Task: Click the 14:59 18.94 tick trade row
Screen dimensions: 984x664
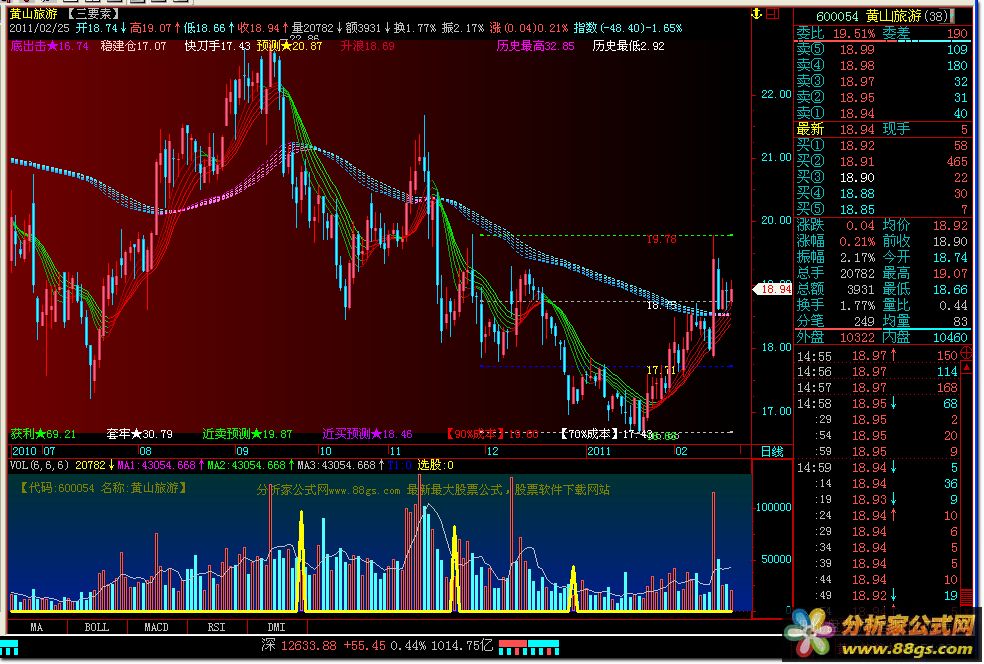Action: tap(877, 468)
